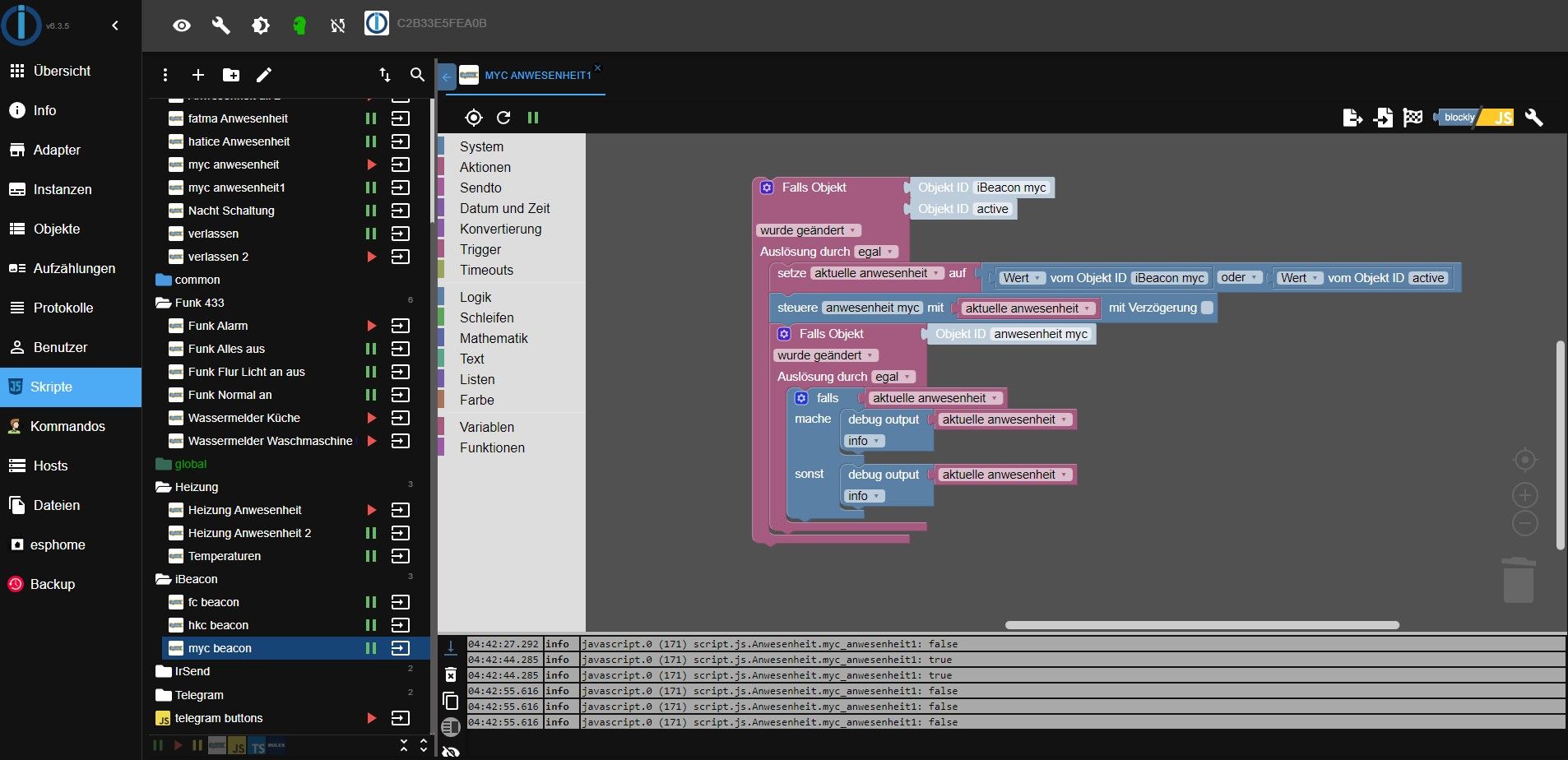1568x760 pixels.
Task: Check the 'mit Verzögerung' checkbox
Action: tap(1207, 308)
